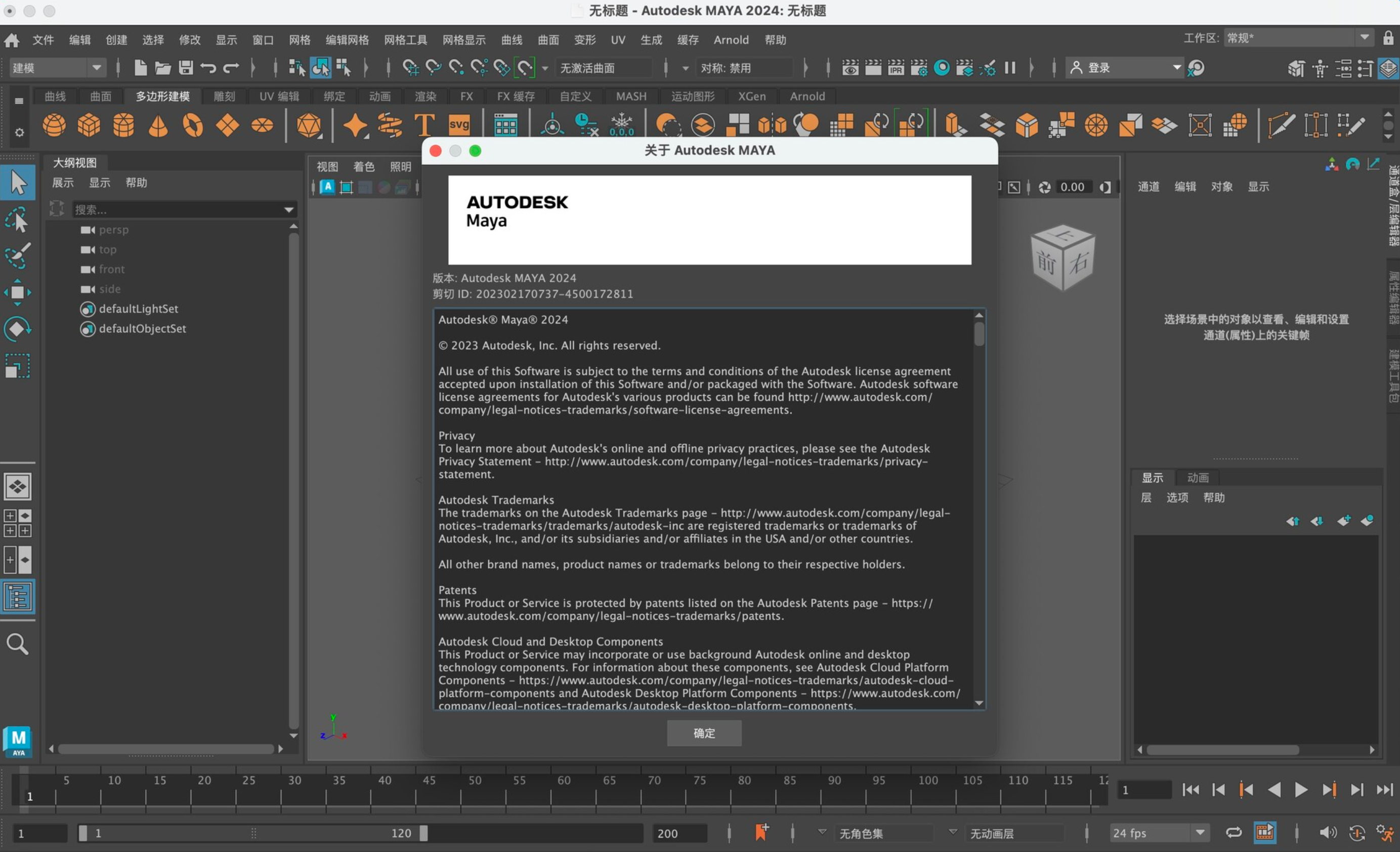Screen dimensions: 1400x852
Task: Create a polygon torus from the shelf
Action: pos(193,125)
